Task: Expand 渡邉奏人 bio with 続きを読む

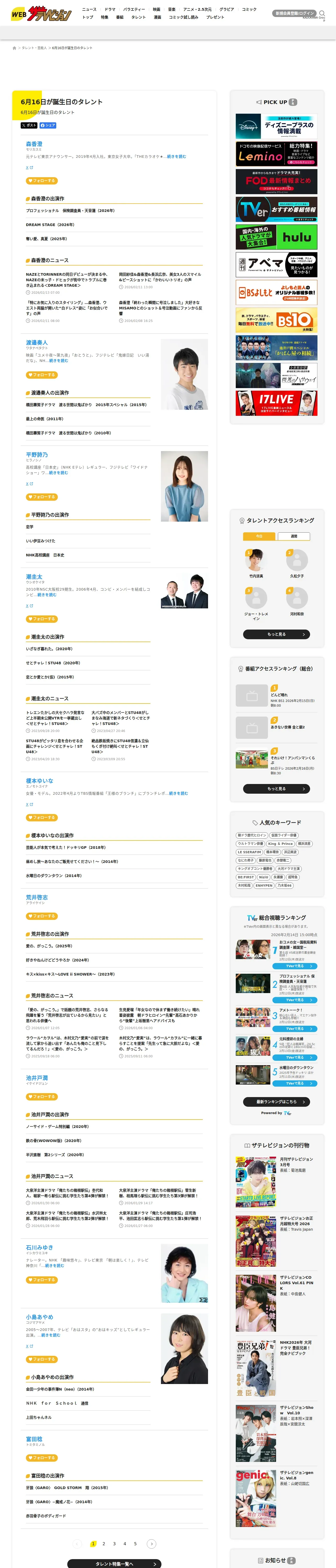Action: 59,360
